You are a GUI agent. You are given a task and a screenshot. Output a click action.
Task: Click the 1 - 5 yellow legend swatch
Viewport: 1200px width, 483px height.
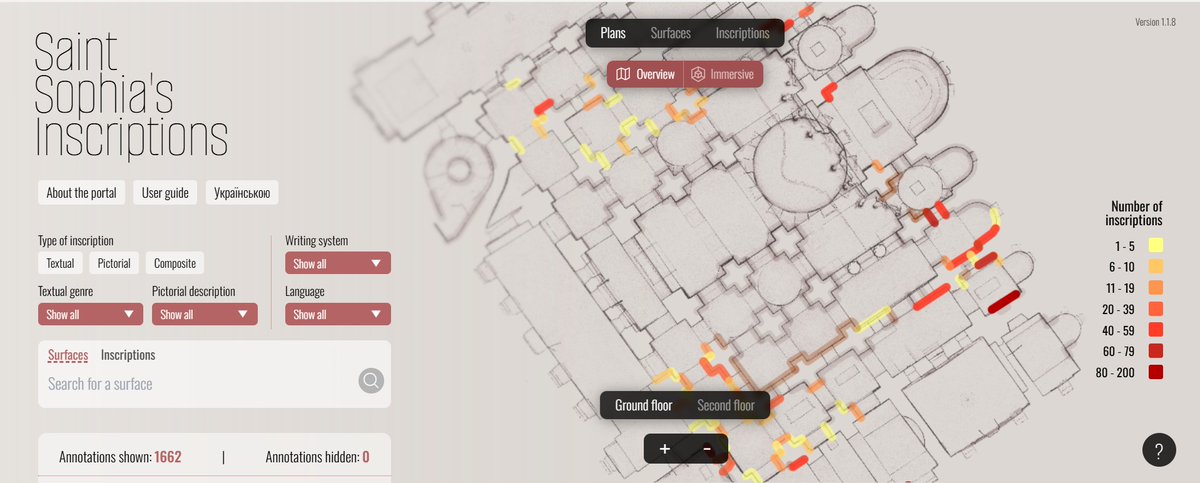1156,245
